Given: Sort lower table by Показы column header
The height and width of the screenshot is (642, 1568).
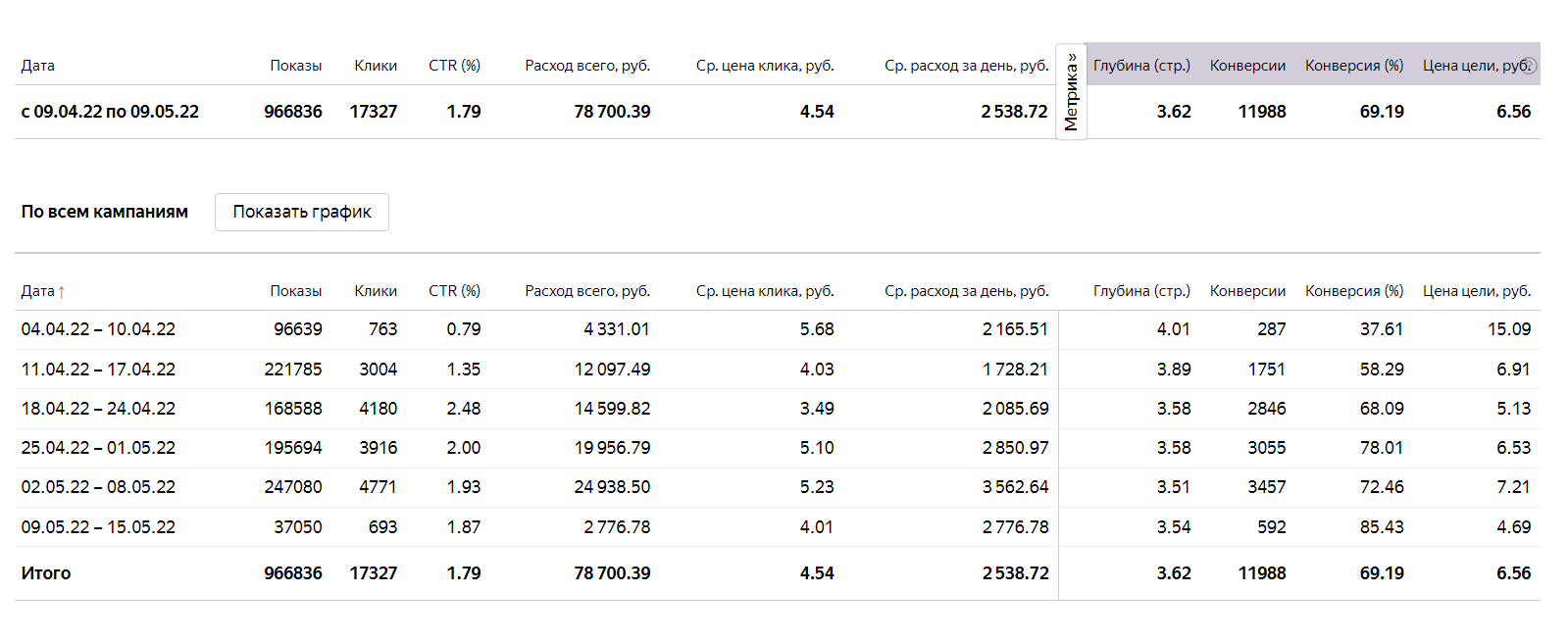Looking at the screenshot, I should pyautogui.click(x=295, y=291).
